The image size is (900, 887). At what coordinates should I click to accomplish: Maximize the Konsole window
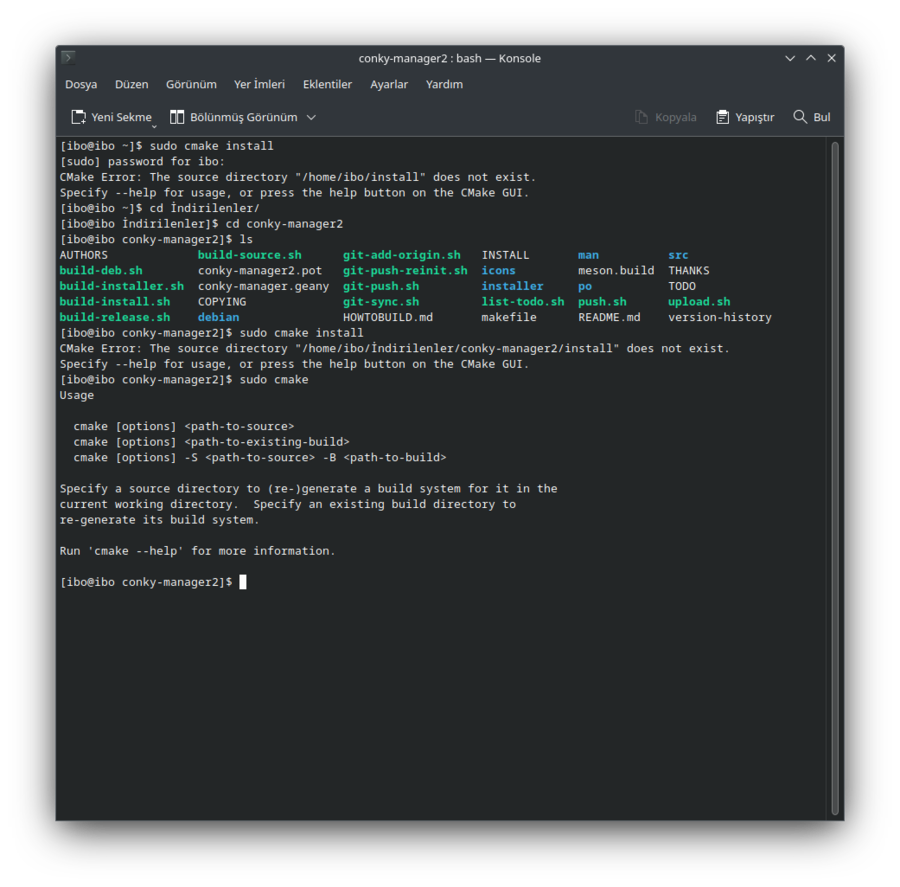pos(810,58)
